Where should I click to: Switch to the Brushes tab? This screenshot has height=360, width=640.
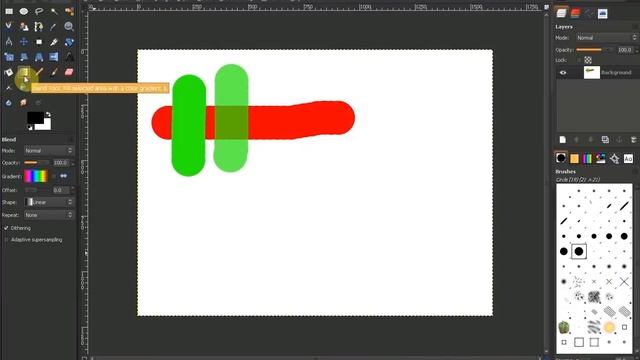coord(561,158)
